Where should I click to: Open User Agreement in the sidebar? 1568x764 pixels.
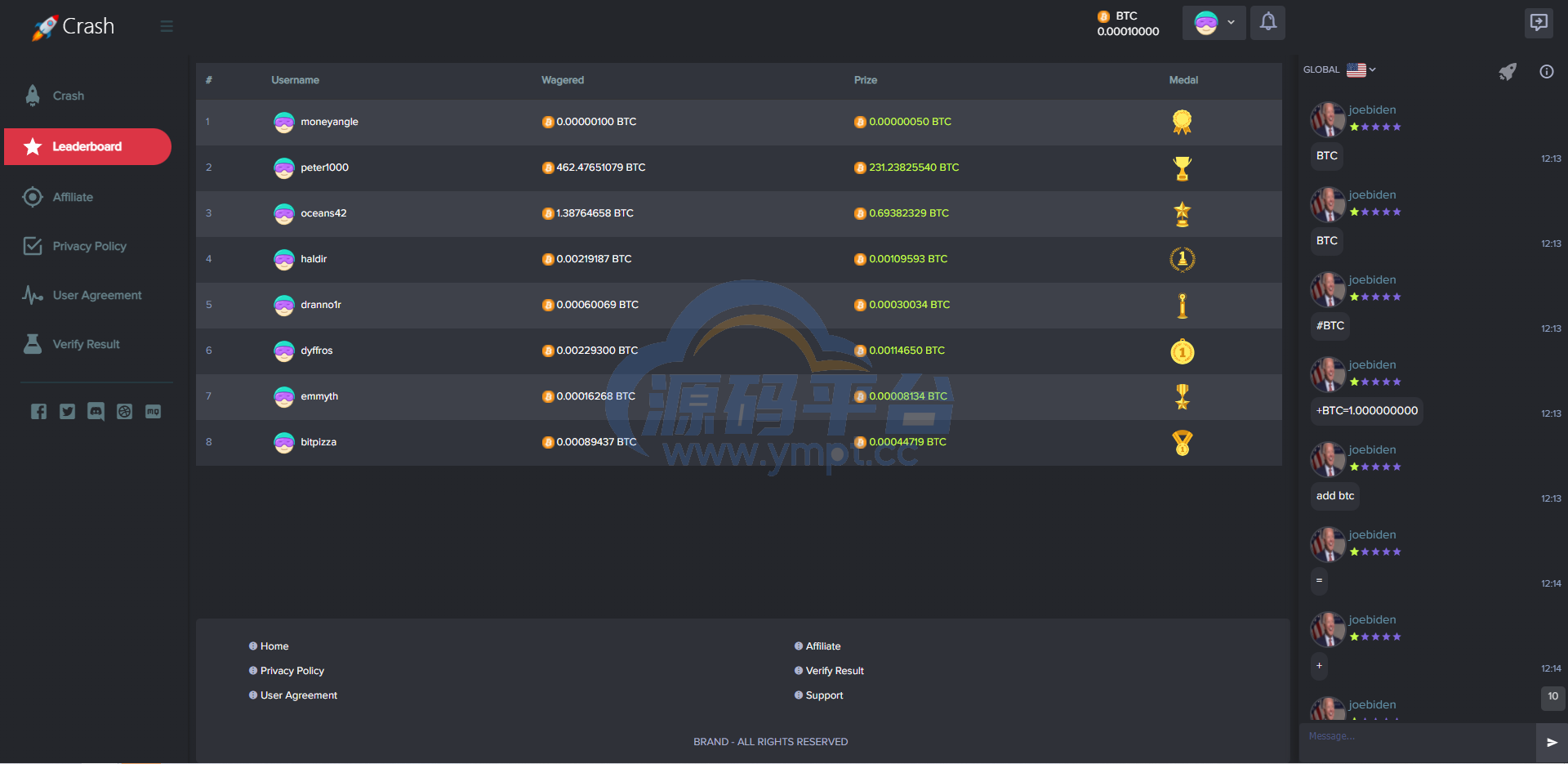click(x=97, y=295)
